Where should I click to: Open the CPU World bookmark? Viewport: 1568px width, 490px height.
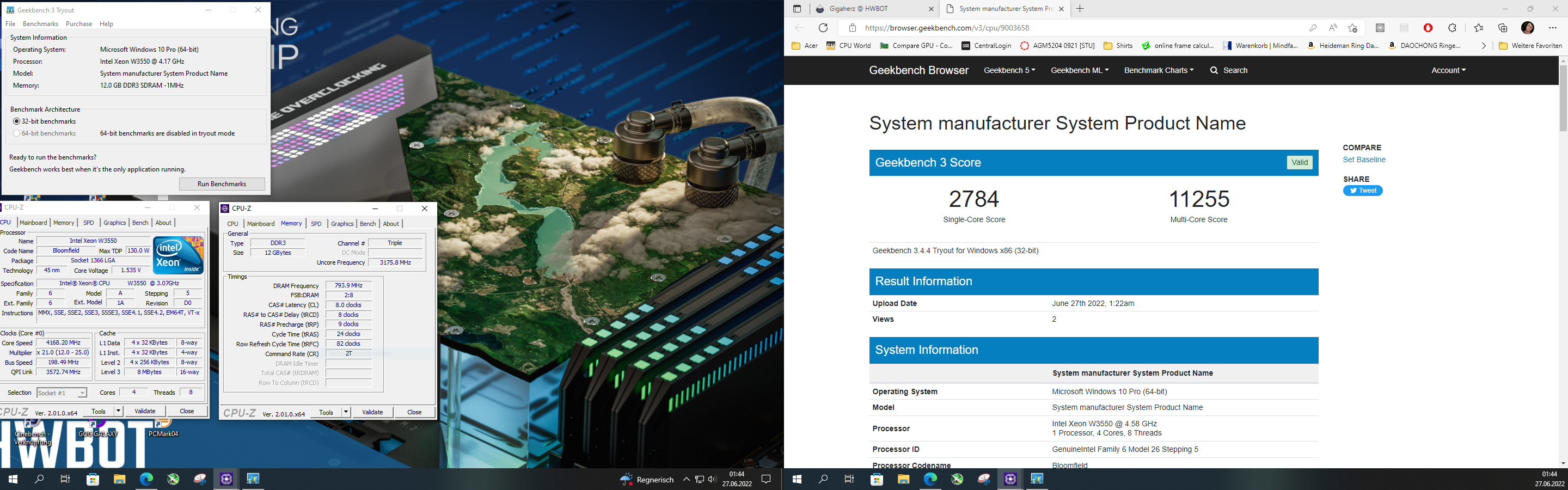pos(849,46)
